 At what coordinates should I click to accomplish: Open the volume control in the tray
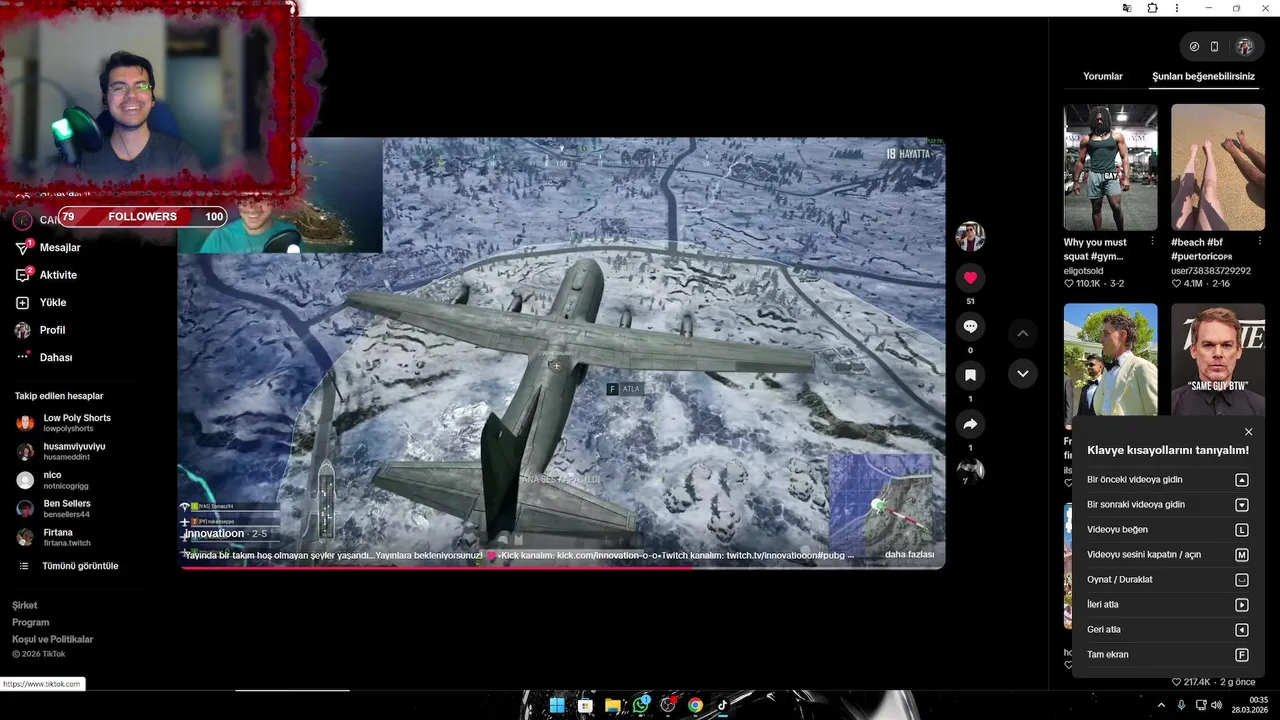(x=1216, y=705)
